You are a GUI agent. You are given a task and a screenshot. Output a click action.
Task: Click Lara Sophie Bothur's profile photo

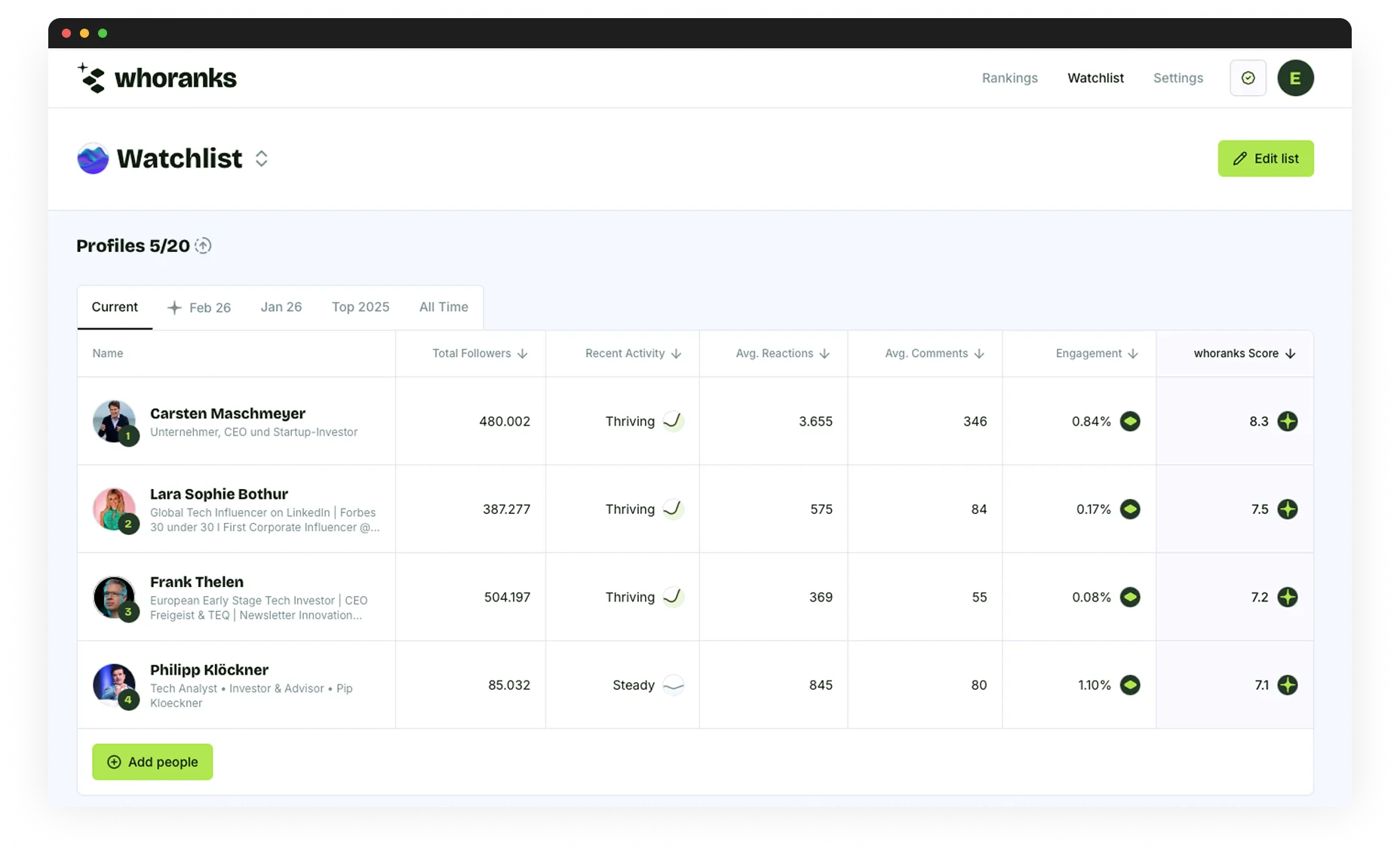(x=114, y=509)
